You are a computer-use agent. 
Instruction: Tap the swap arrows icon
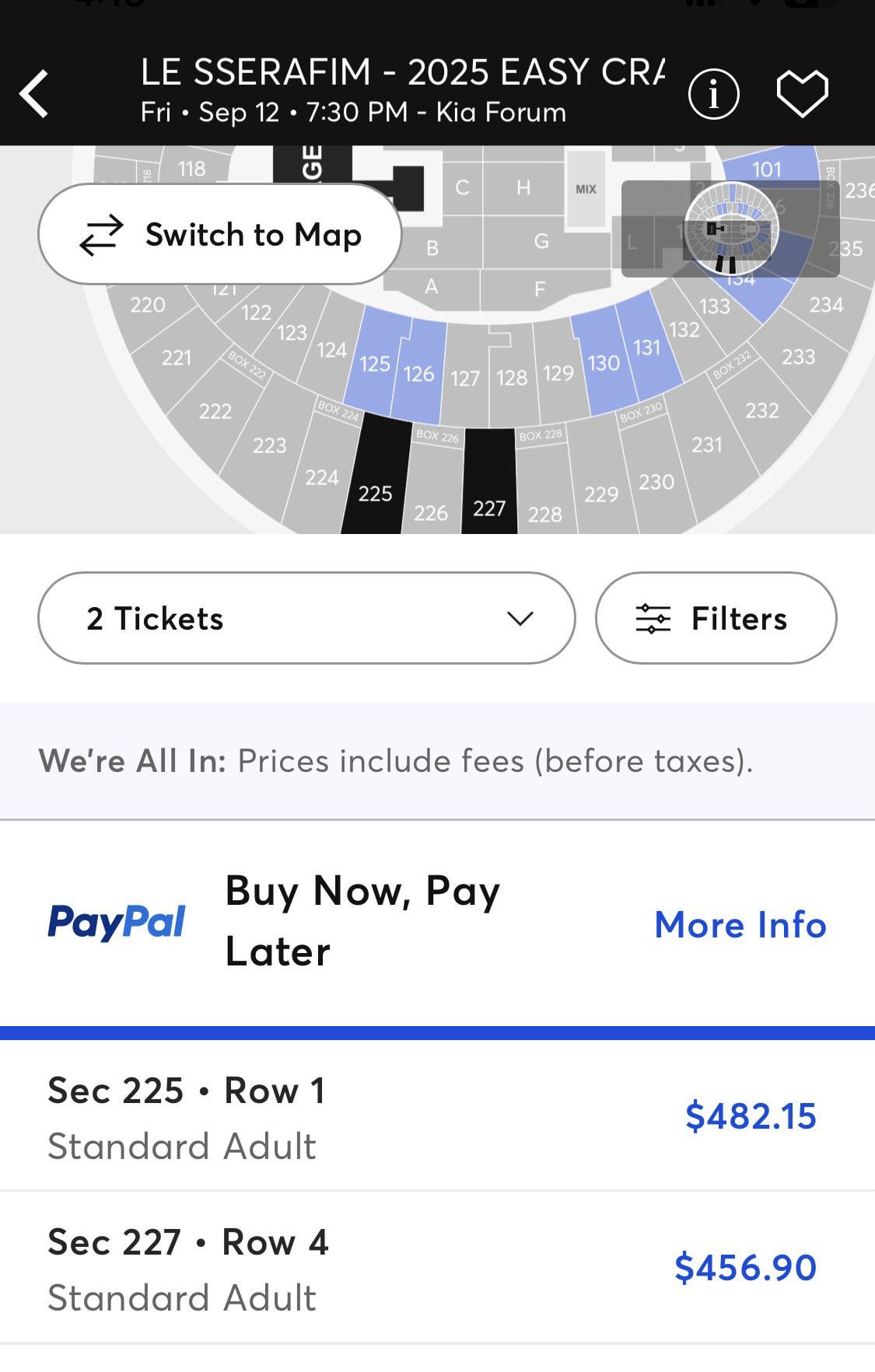pos(102,235)
